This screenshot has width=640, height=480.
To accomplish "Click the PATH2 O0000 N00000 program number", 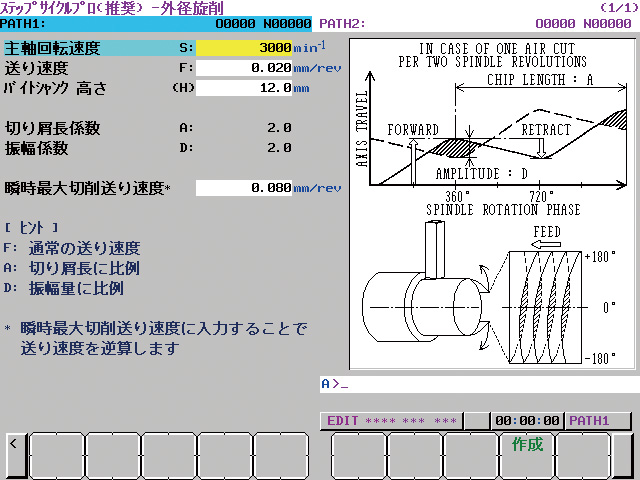I will click(583, 24).
